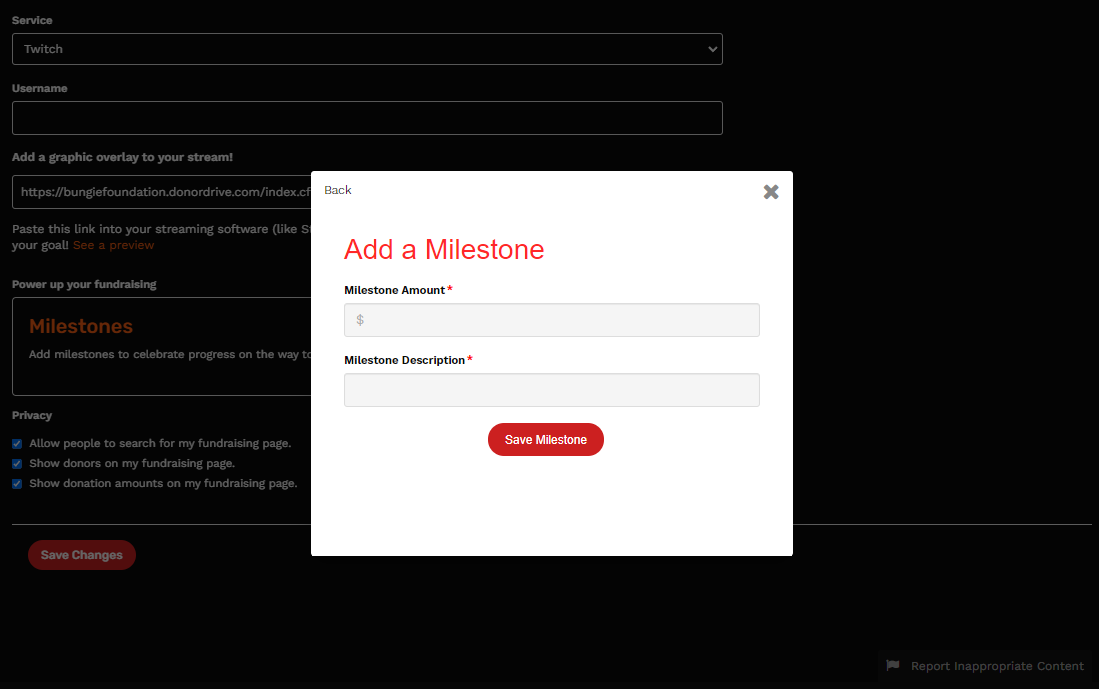Click the flag icon next to Report Inappropriate Content
Image resolution: width=1099 pixels, height=689 pixels.
(890, 666)
